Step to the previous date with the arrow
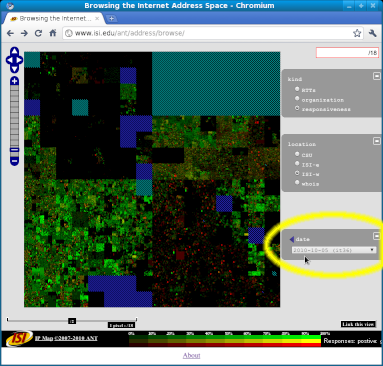This screenshot has height=366, width=383. coord(292,239)
